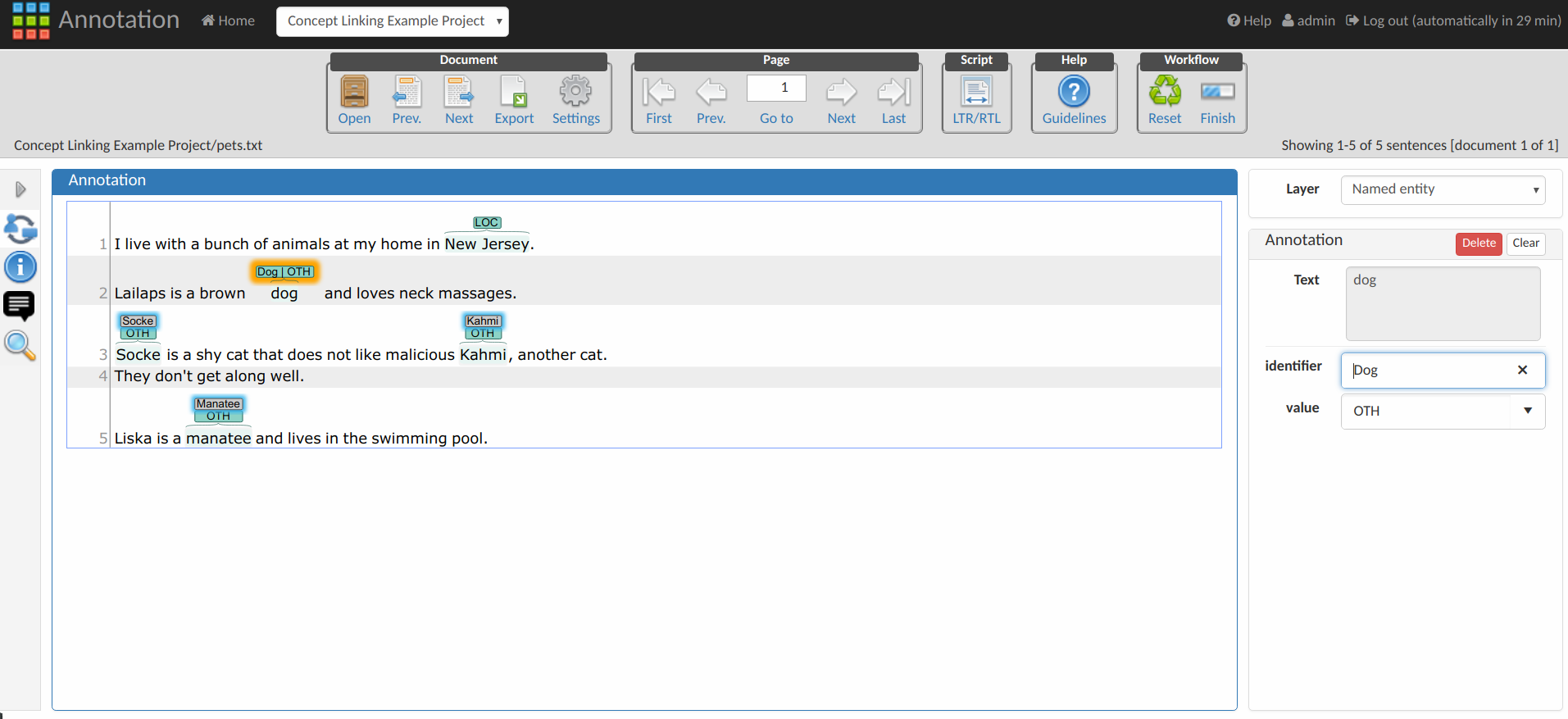
Task: Click the word 'Liska' in sentence 5
Action: pyautogui.click(x=133, y=438)
